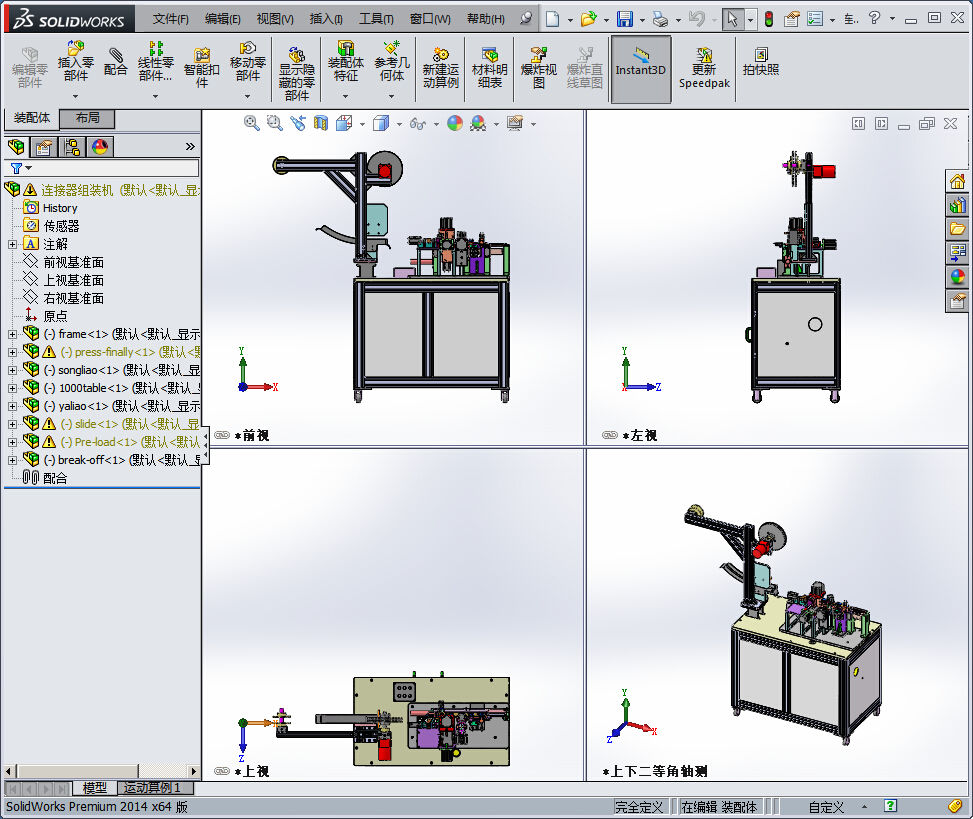Viewport: 973px width, 819px height.
Task: Click the rollback bar below 配合
Action: coord(102,488)
